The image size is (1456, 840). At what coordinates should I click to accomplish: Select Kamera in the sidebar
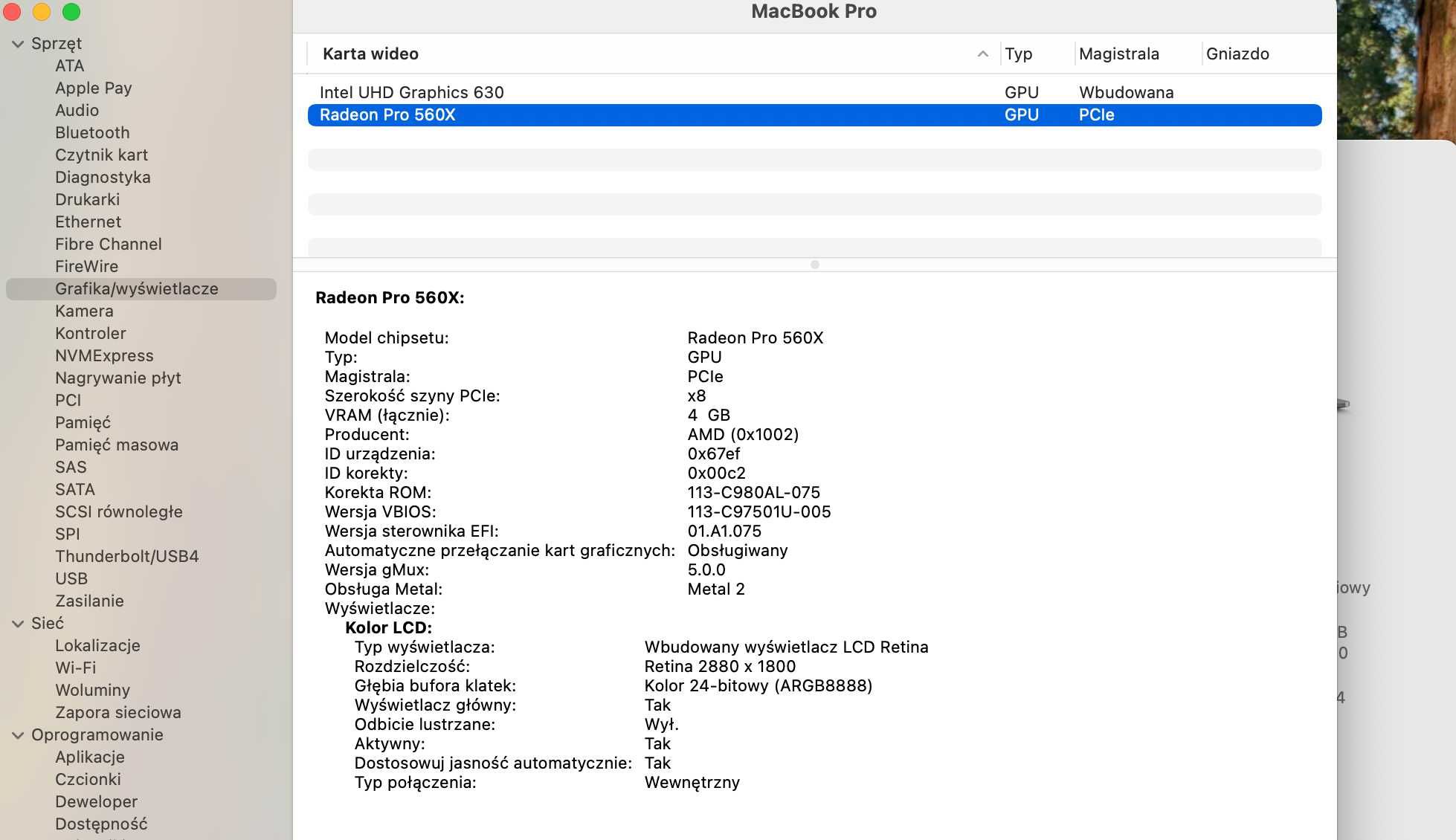[x=84, y=311]
